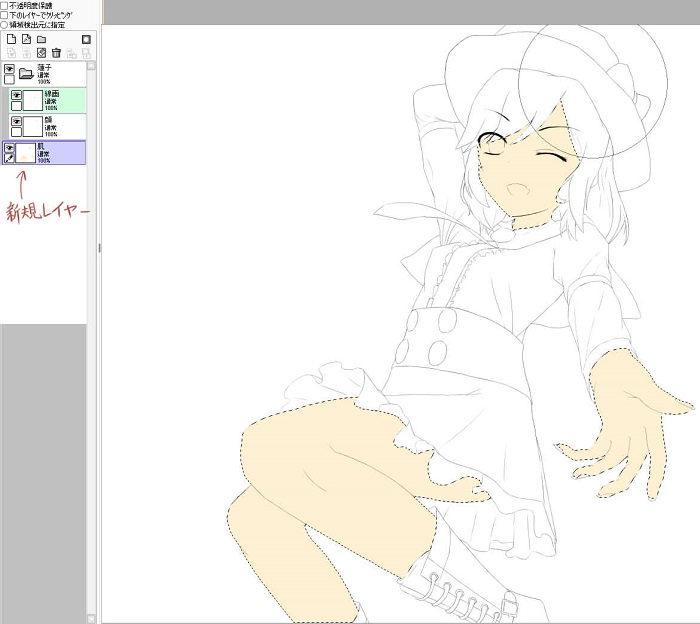Hide the 線画 layer

coord(17,96)
